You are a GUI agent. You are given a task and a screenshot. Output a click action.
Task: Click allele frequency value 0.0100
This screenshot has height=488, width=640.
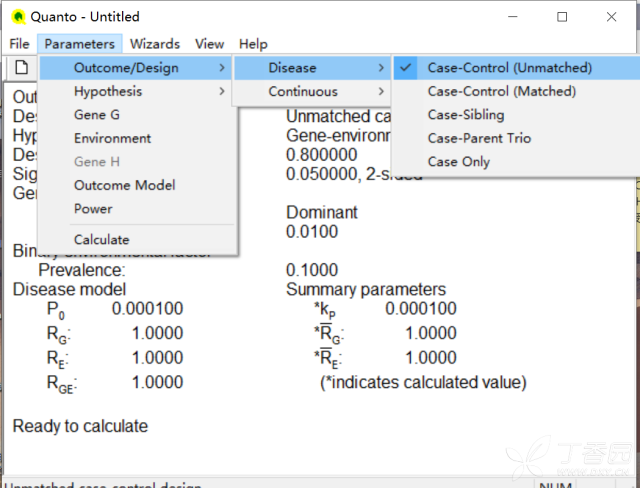pyautogui.click(x=312, y=232)
